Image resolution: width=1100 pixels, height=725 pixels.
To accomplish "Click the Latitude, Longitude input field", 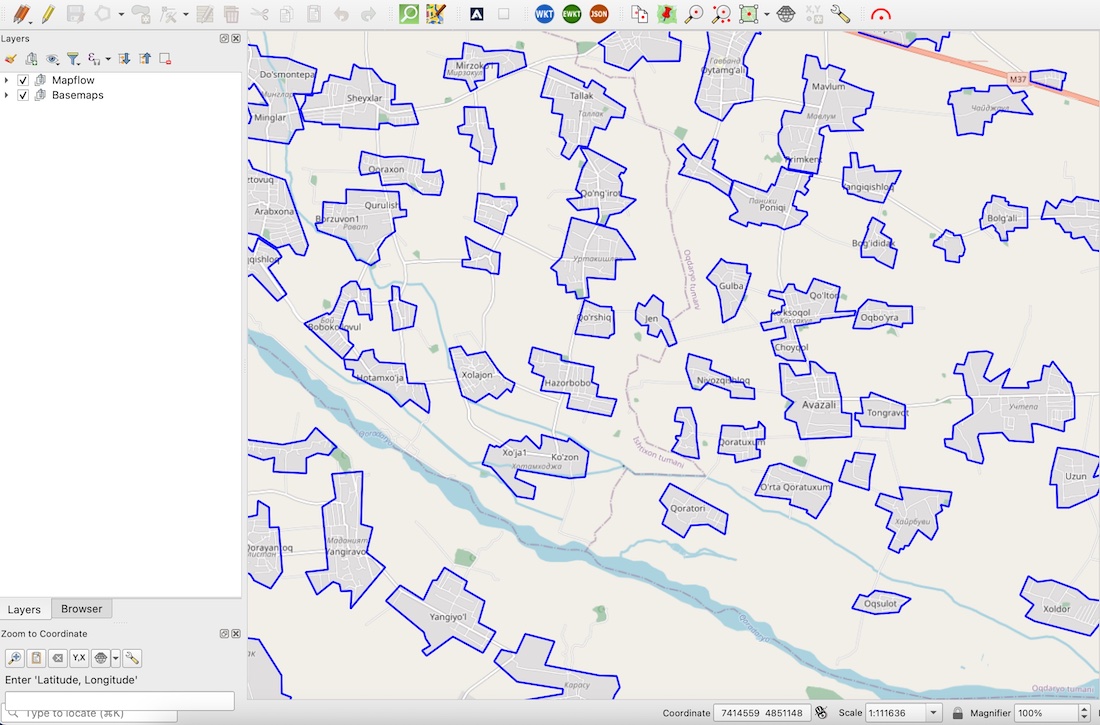I will click(x=120, y=699).
